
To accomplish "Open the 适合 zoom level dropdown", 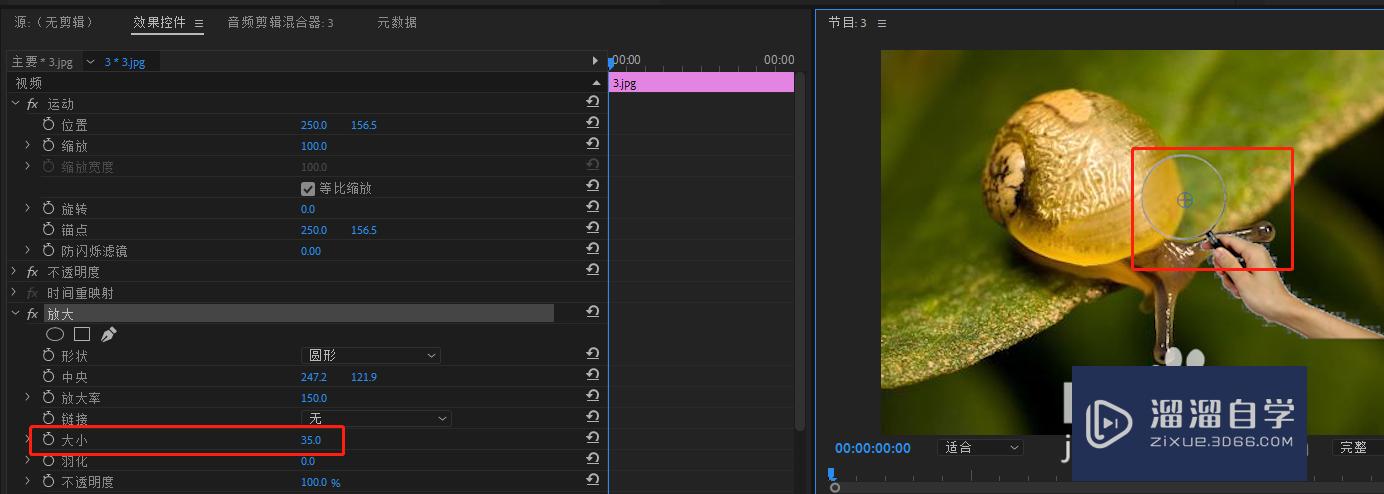I will tap(981, 448).
